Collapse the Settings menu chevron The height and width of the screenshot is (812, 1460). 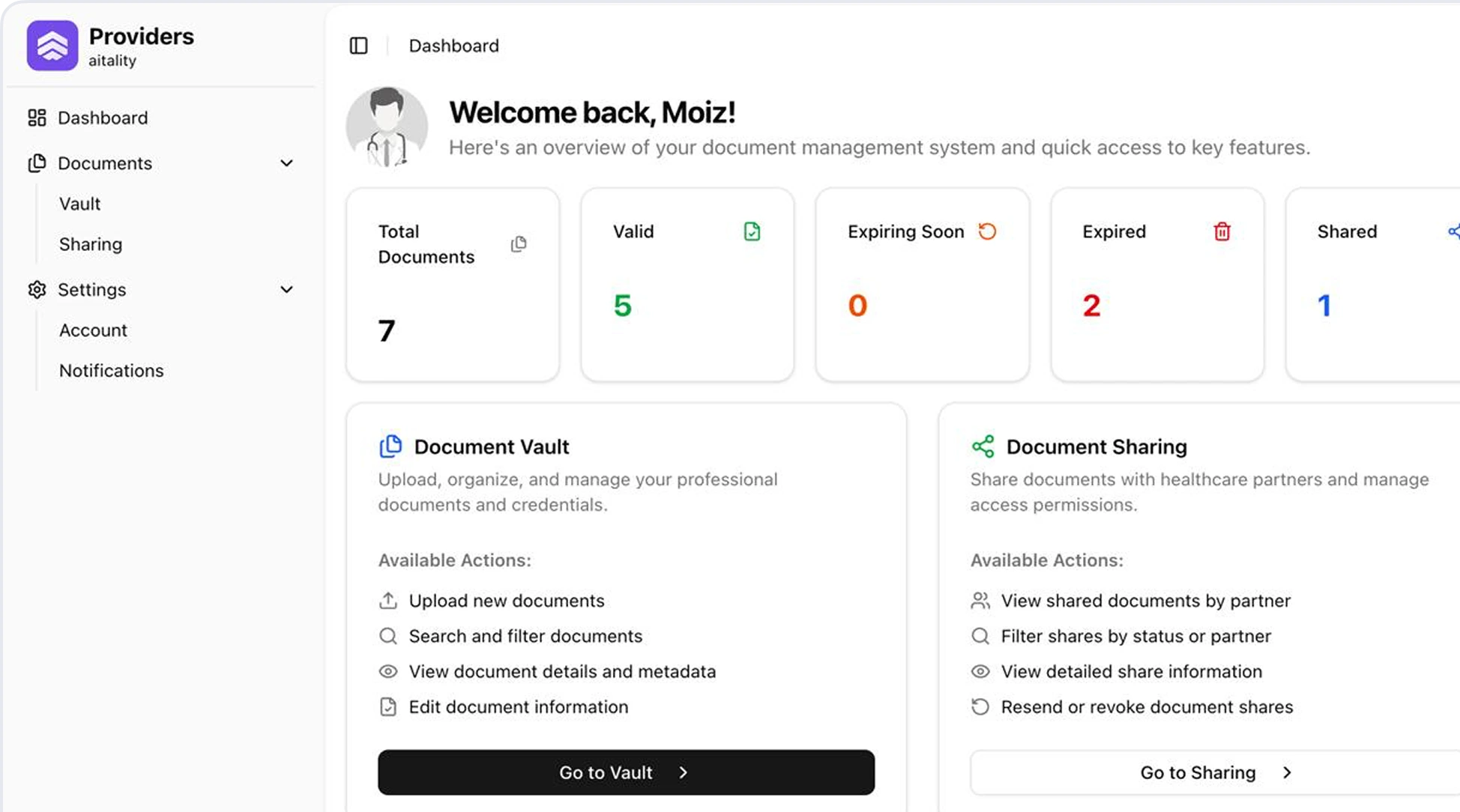[286, 290]
